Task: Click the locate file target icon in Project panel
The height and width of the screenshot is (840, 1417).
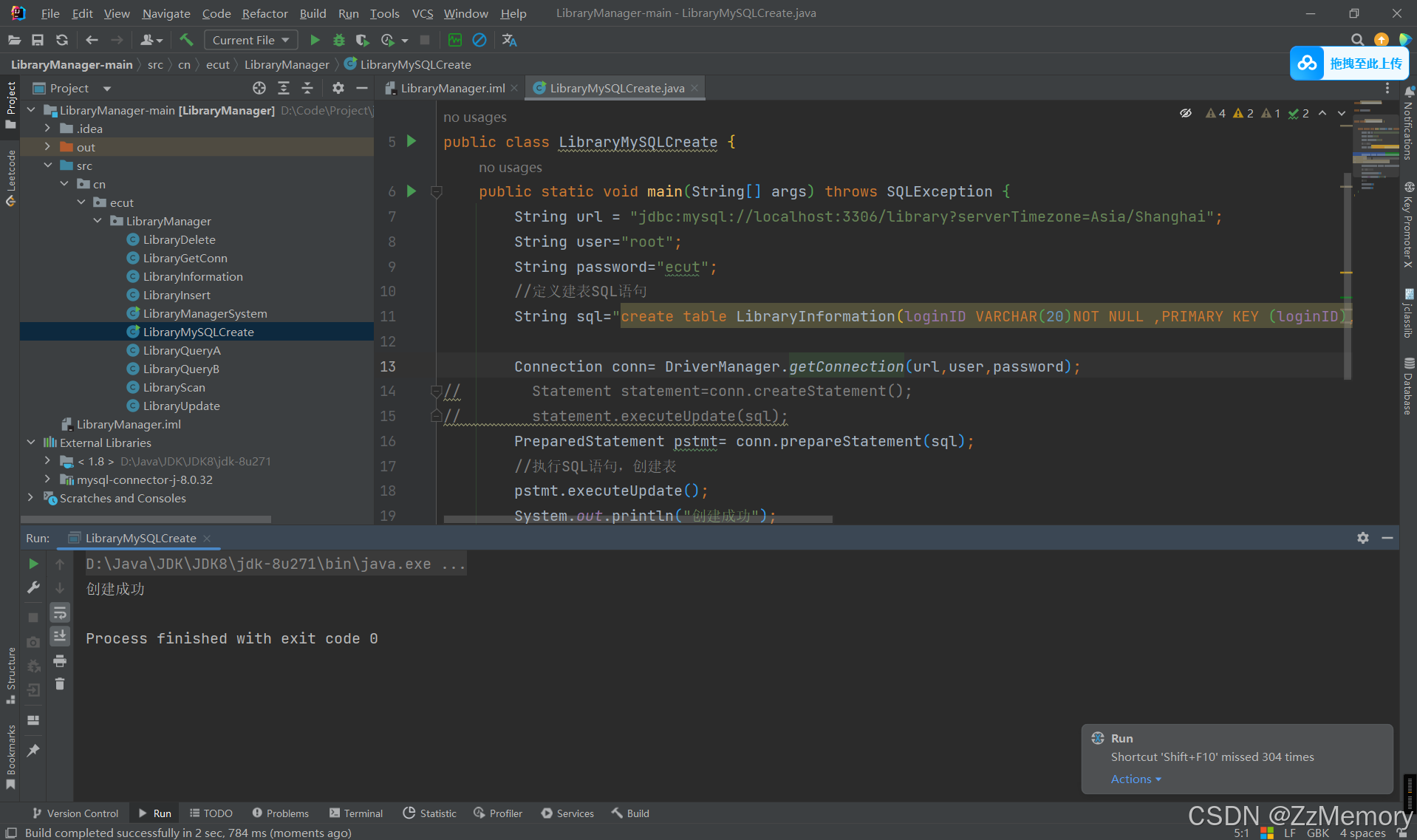Action: click(x=259, y=88)
